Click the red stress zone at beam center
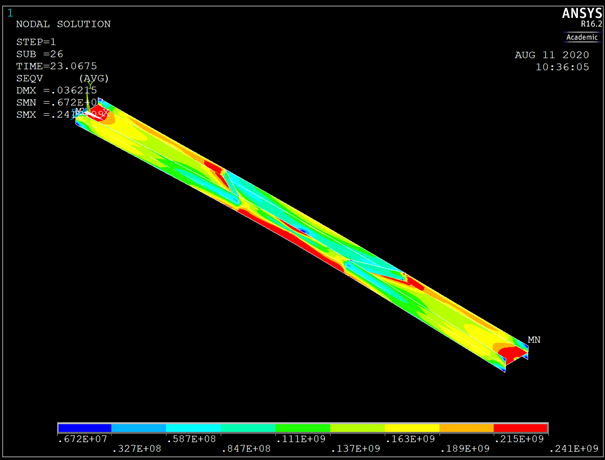This screenshot has width=605, height=460. tap(299, 229)
